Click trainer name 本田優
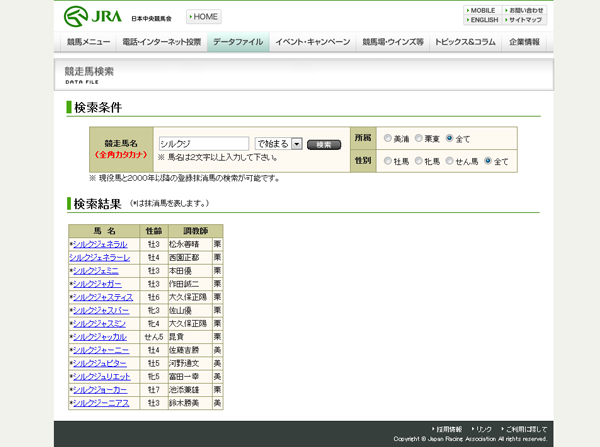Image resolution: width=600 pixels, height=447 pixels. coord(180,271)
